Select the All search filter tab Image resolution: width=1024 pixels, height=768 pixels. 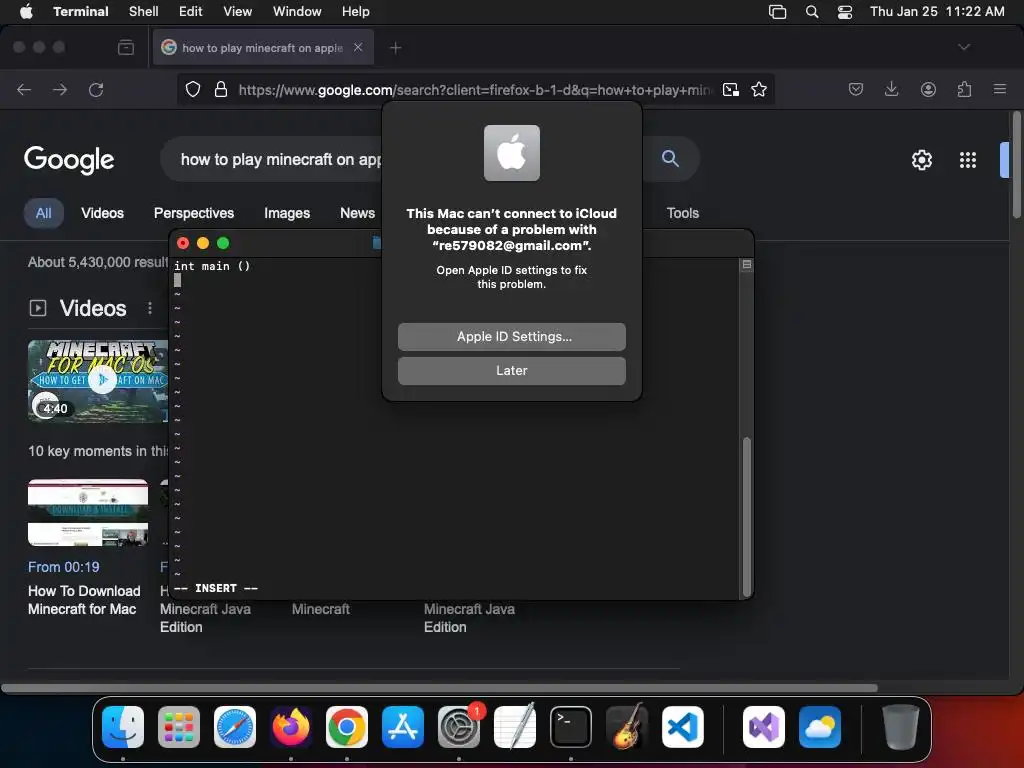point(44,213)
